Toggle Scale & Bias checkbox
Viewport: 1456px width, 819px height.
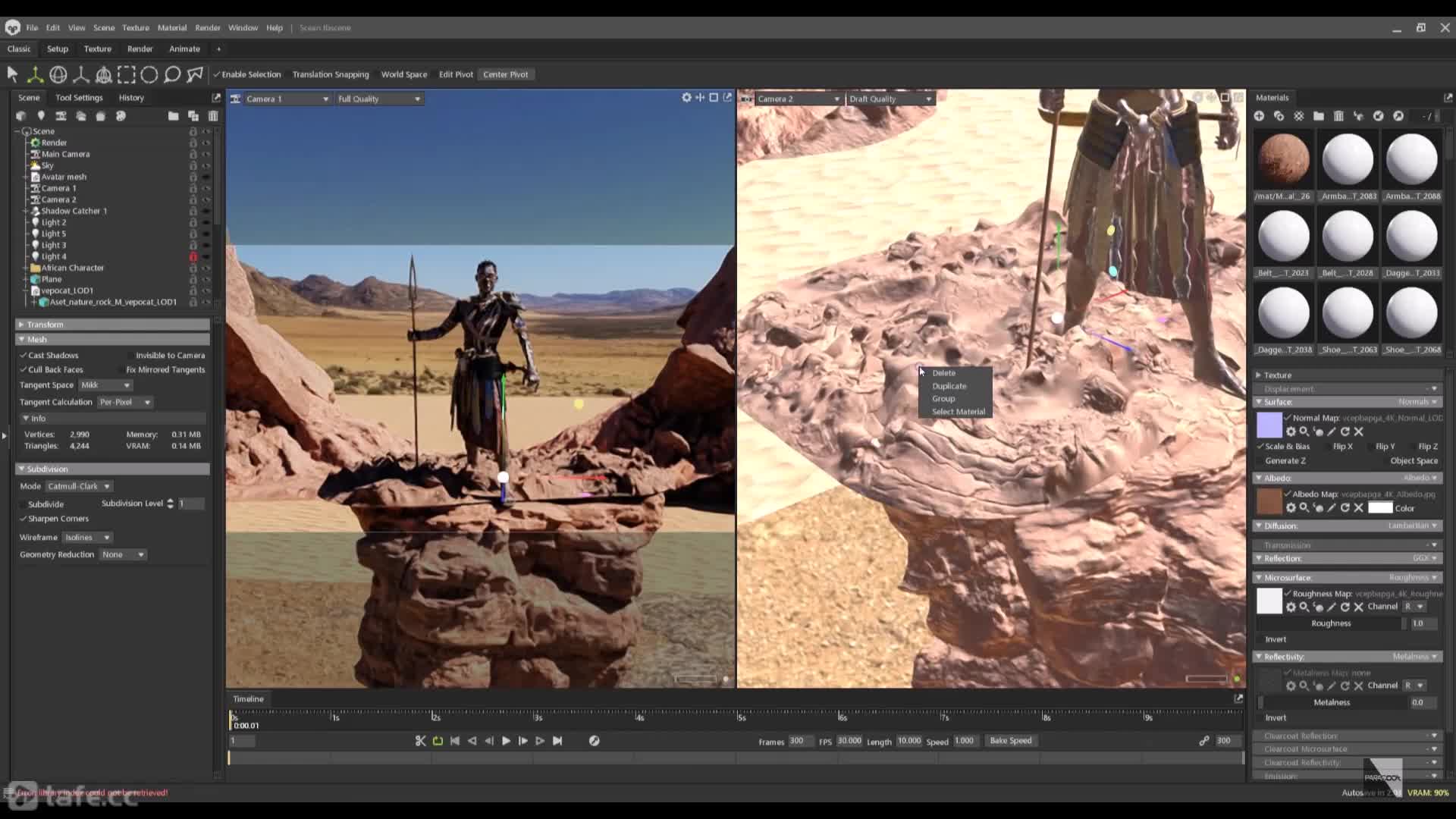point(1260,447)
